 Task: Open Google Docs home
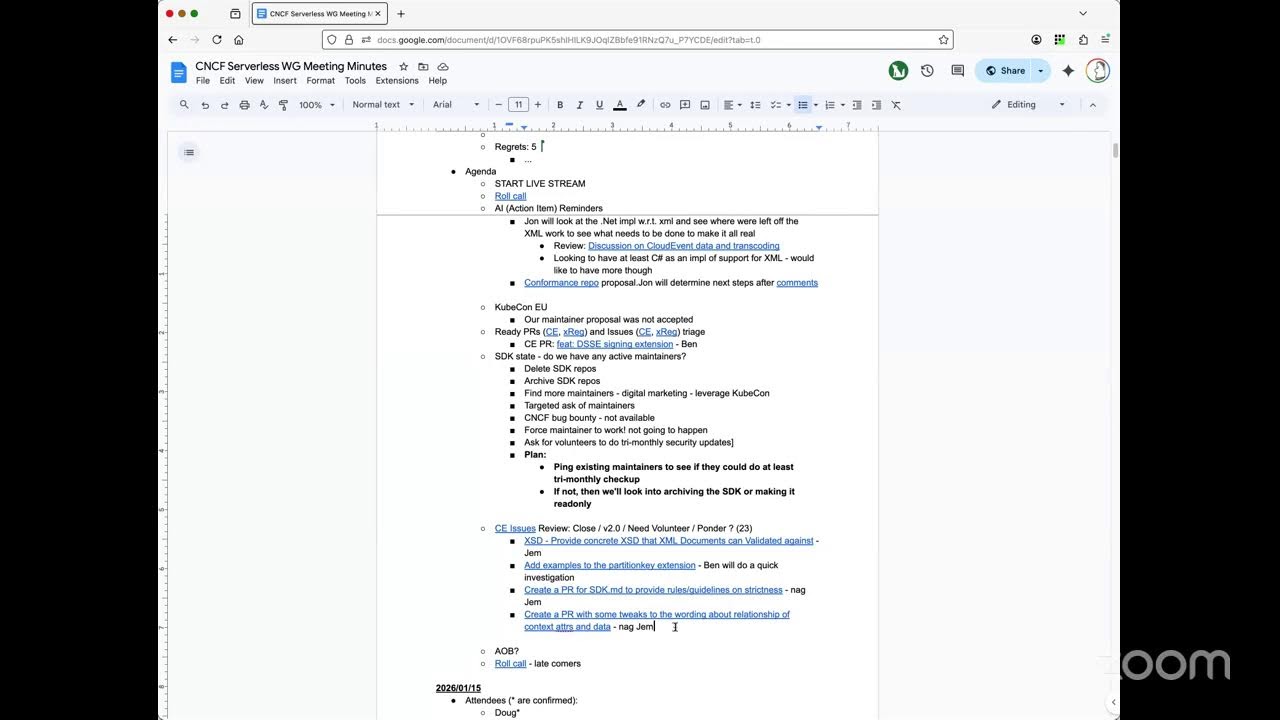pyautogui.click(x=179, y=72)
